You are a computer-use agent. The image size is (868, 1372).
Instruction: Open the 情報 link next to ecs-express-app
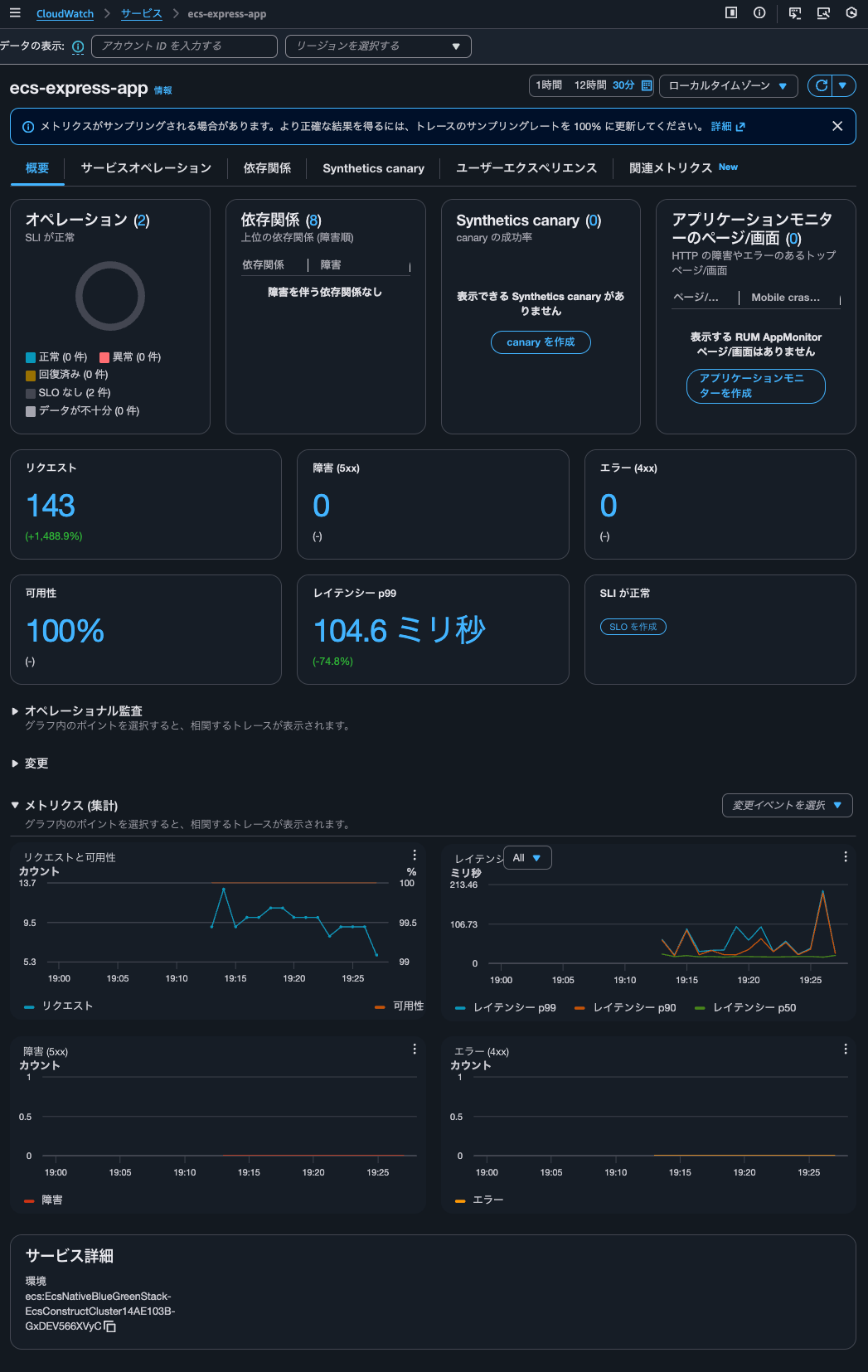[x=163, y=90]
